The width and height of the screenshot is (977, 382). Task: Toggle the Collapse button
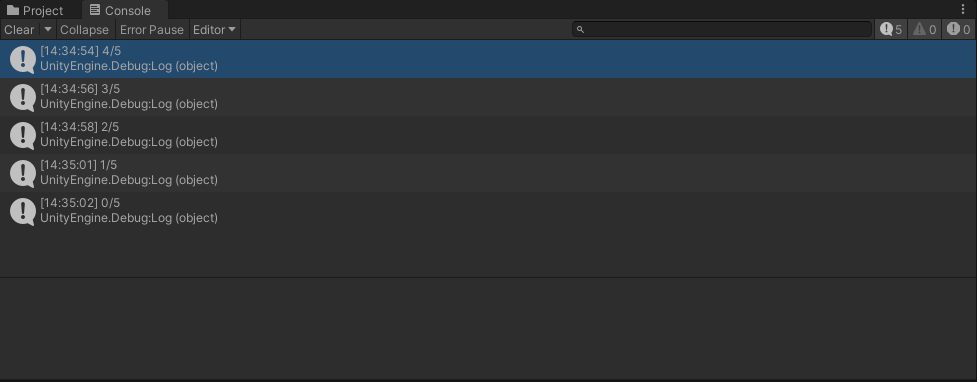coord(84,29)
